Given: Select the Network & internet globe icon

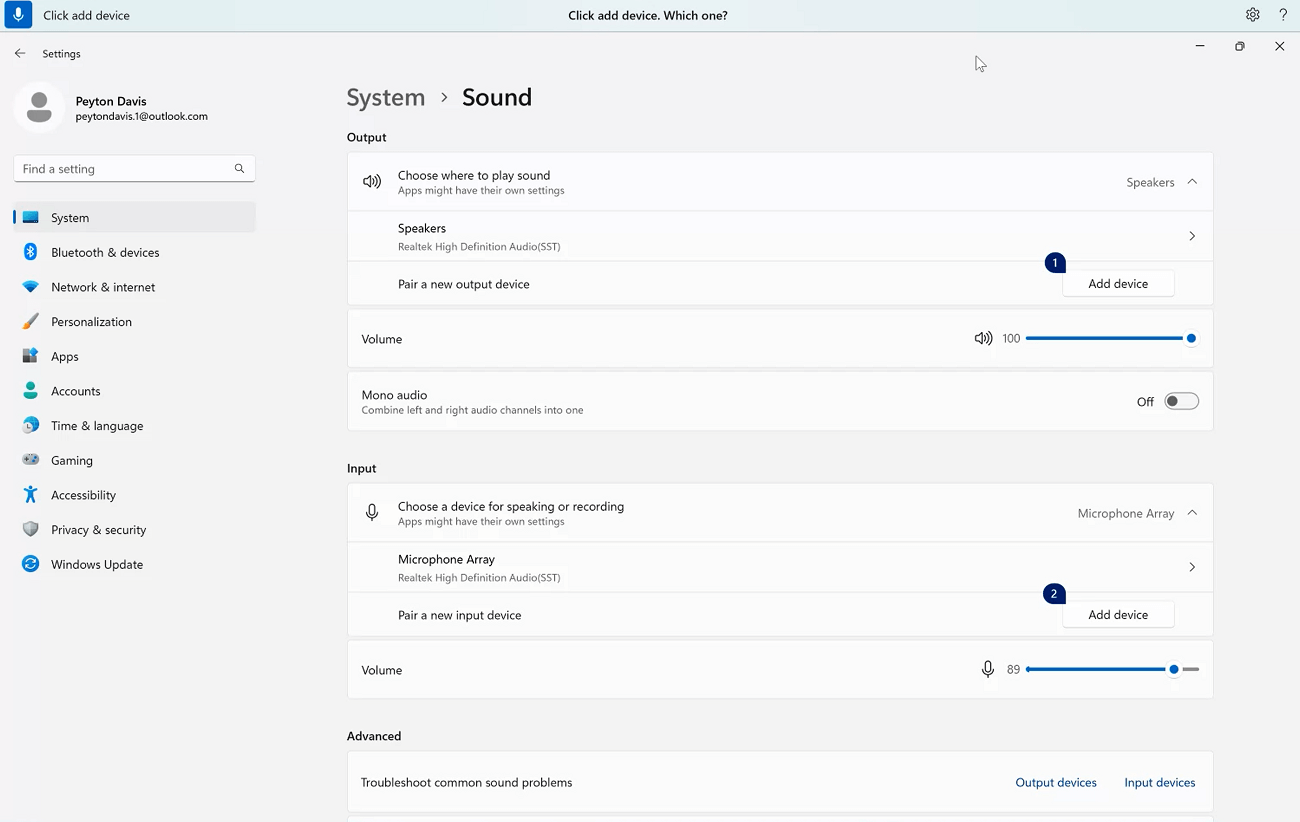Looking at the screenshot, I should 31,287.
